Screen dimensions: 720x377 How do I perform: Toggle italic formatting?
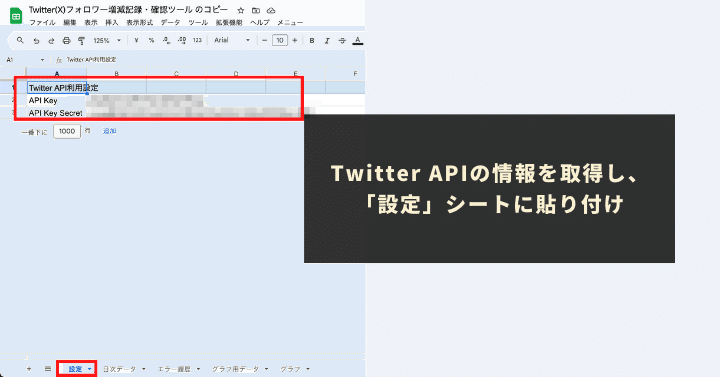tap(327, 40)
